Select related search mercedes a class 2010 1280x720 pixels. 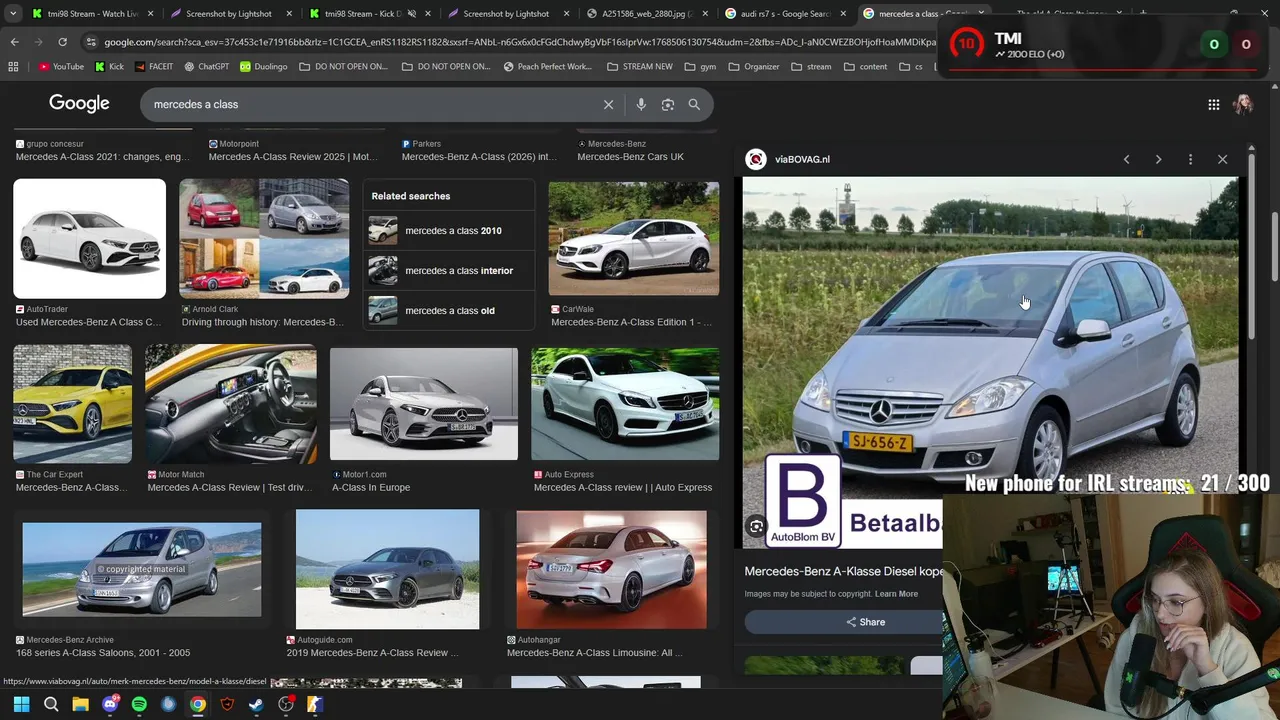click(x=449, y=230)
